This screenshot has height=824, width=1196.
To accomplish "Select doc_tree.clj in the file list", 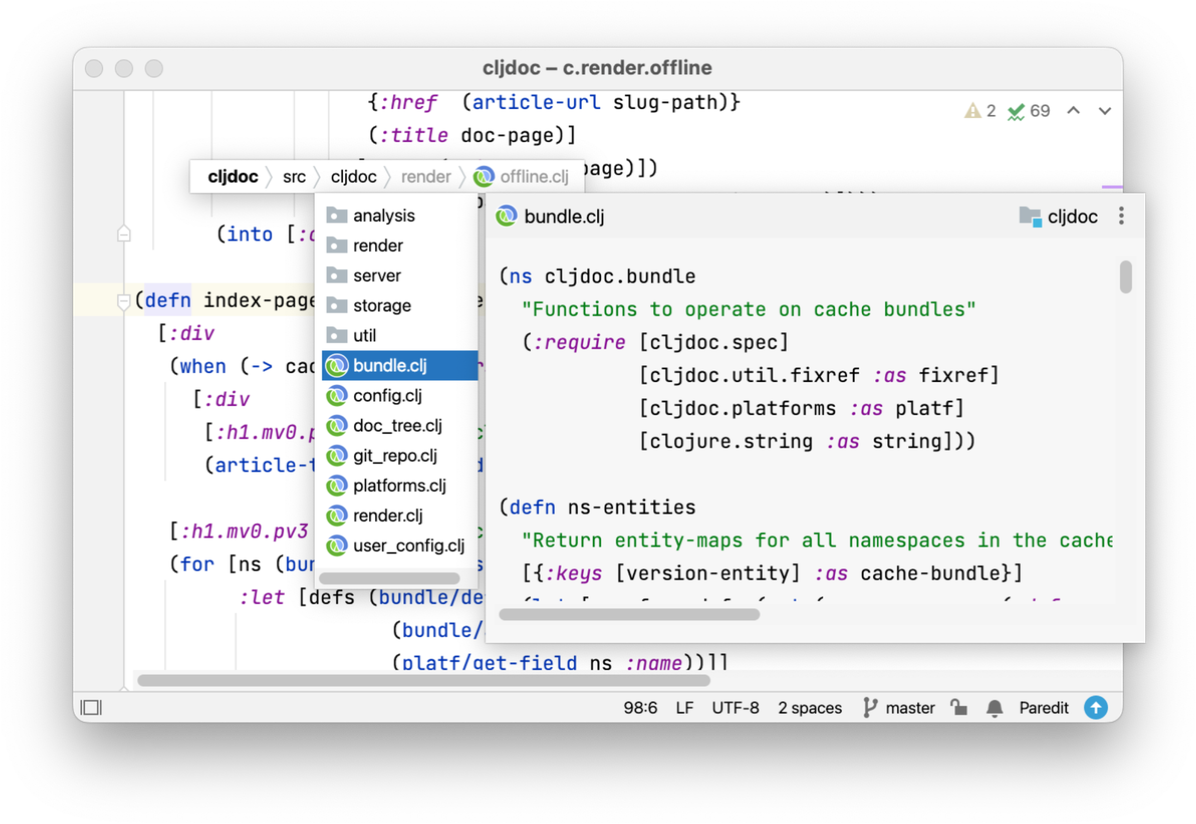I will click(x=400, y=426).
